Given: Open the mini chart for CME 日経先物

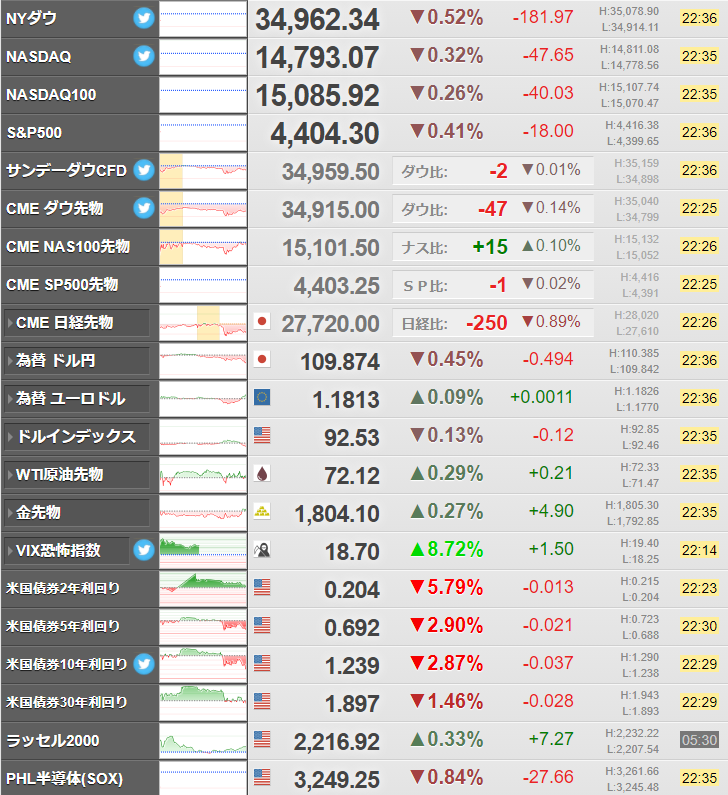Looking at the screenshot, I should tap(203, 323).
